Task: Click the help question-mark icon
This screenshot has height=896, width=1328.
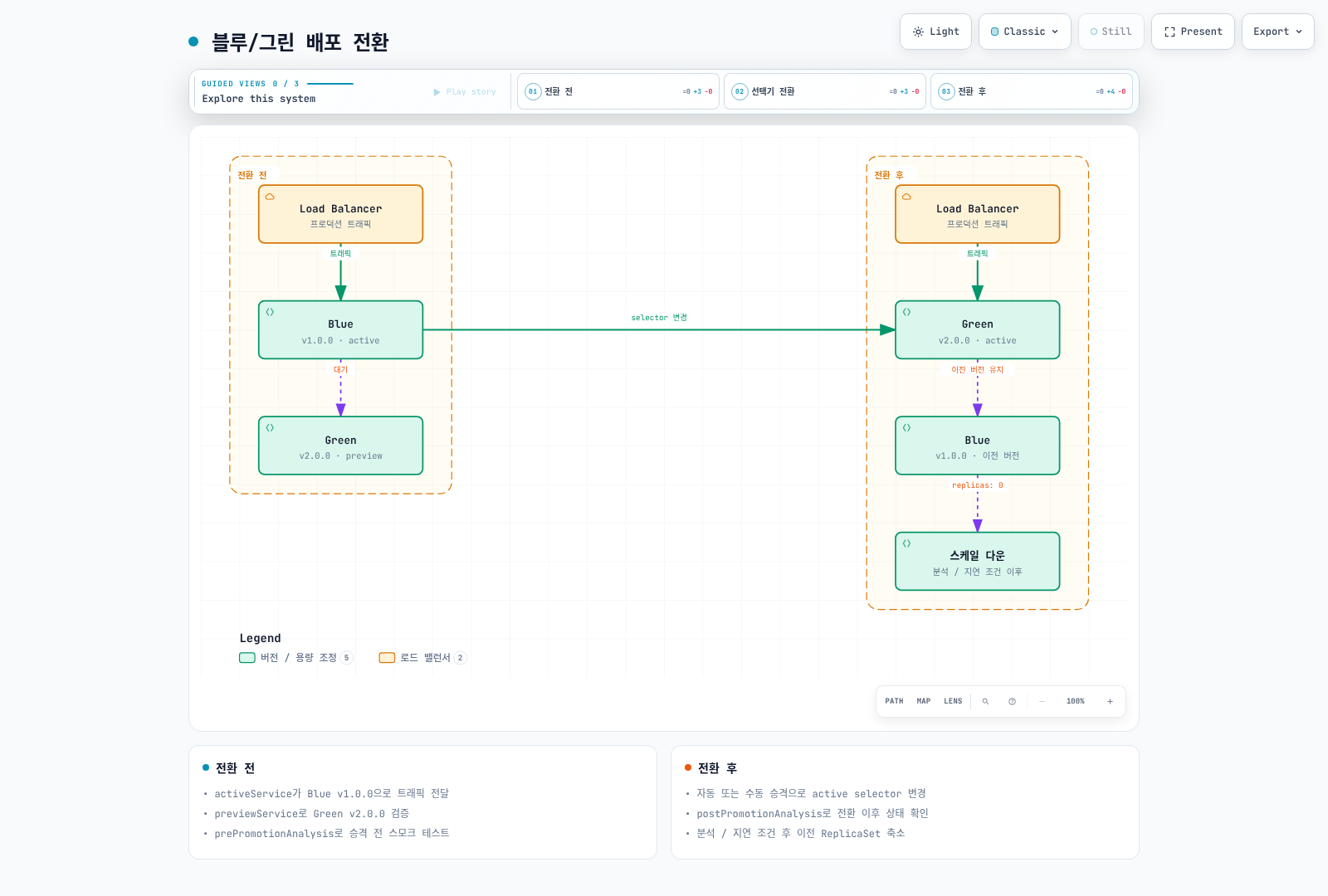Action: (1012, 701)
